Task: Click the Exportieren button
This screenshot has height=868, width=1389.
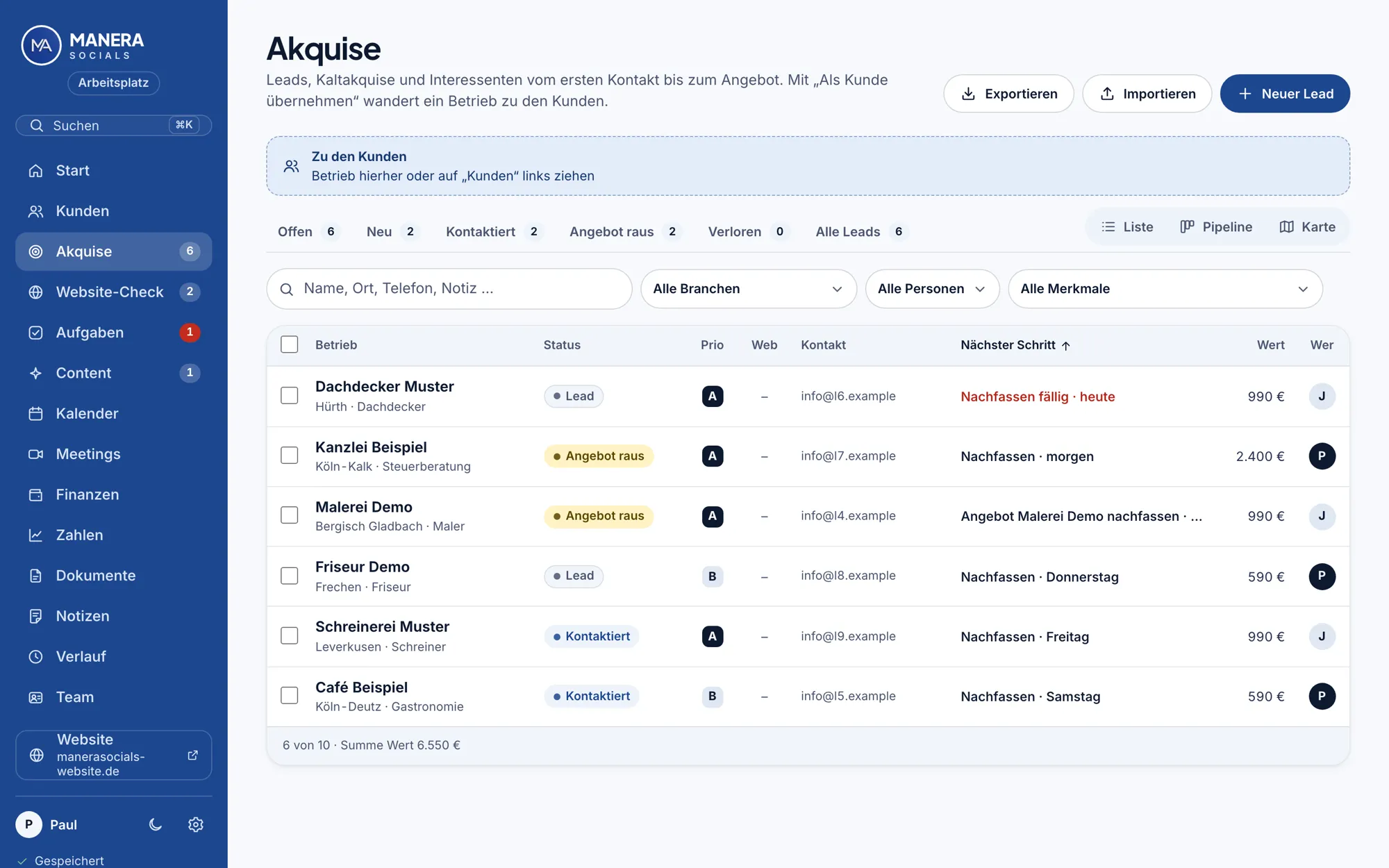Action: point(1008,94)
